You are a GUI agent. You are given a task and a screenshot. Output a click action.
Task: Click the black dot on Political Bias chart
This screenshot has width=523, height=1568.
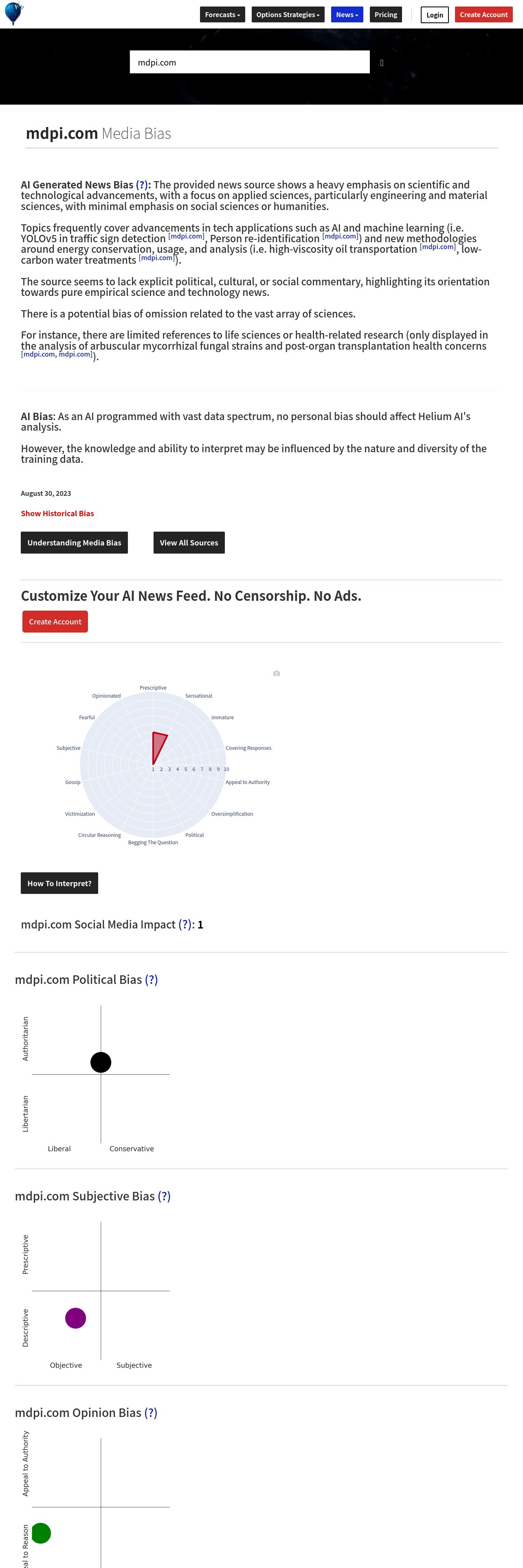tap(101, 1062)
